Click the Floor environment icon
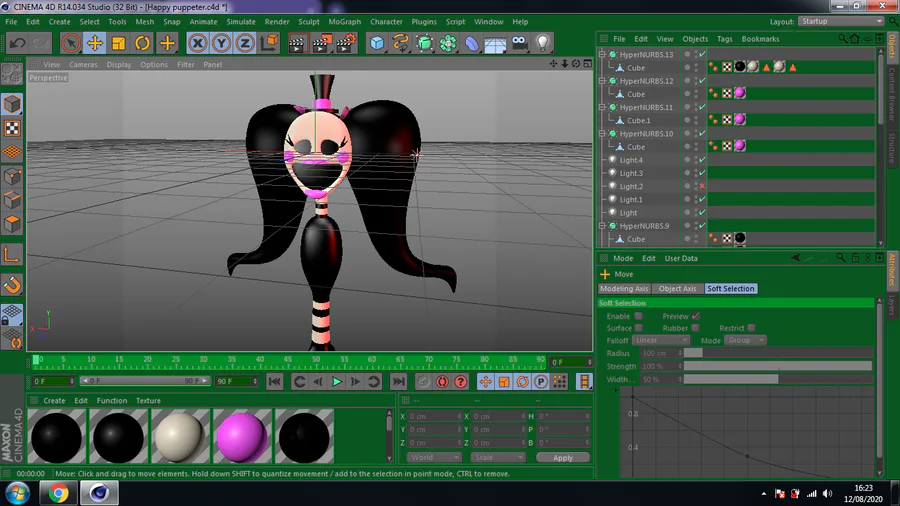The width and height of the screenshot is (900, 506). [x=495, y=43]
